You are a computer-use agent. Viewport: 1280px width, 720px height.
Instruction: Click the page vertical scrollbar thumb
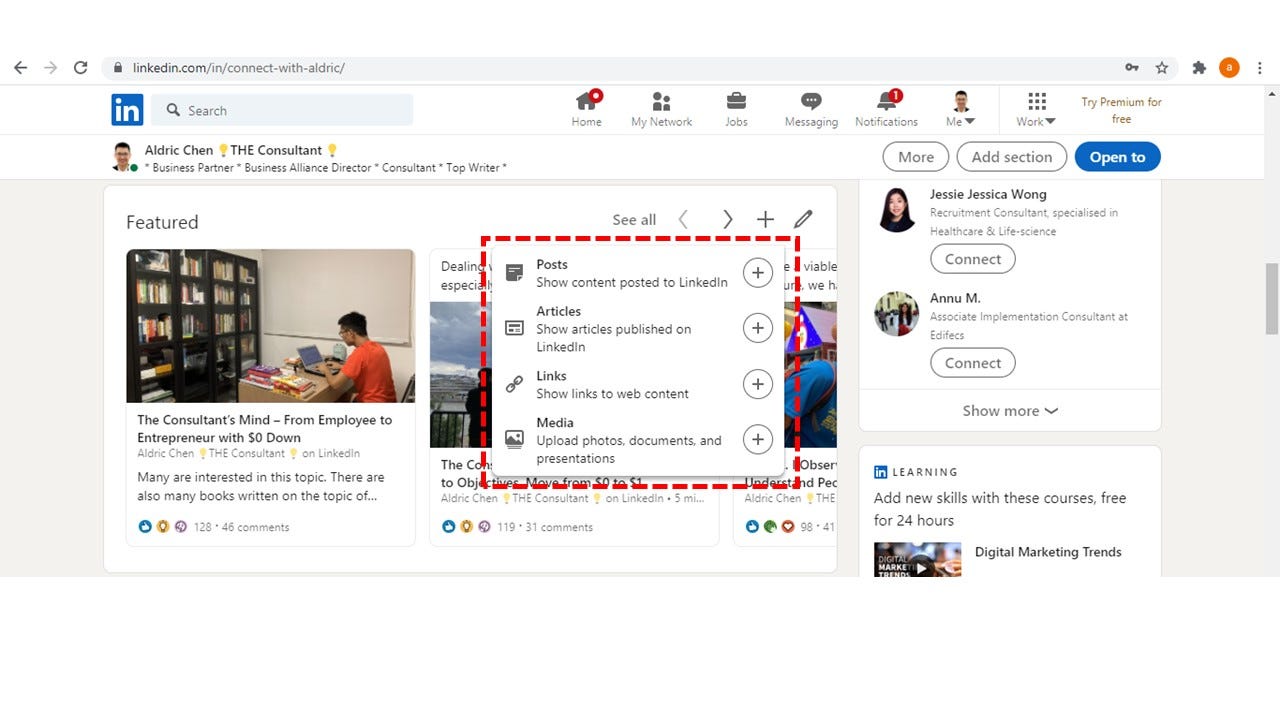[x=1272, y=298]
